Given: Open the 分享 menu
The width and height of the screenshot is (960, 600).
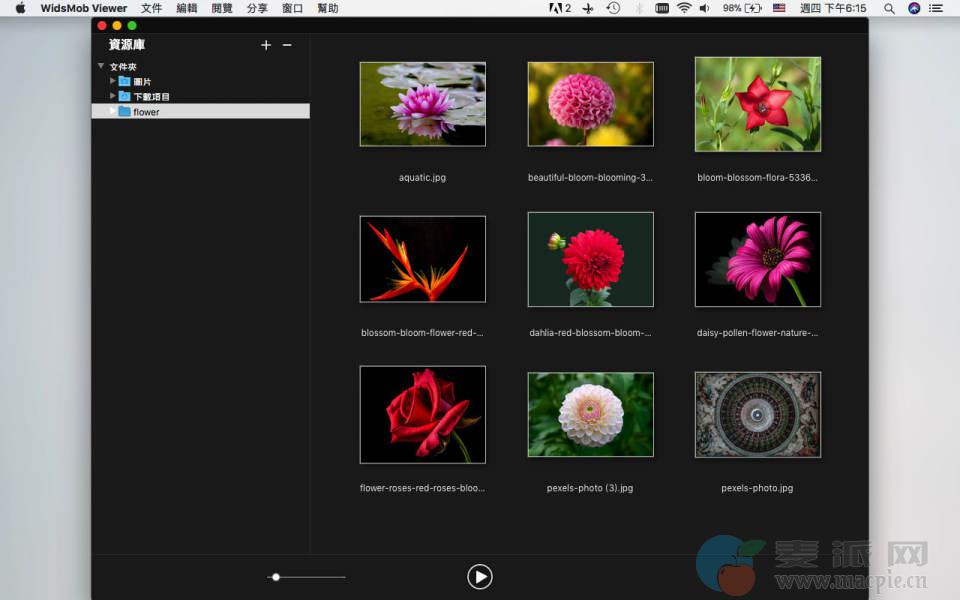Looking at the screenshot, I should point(257,8).
